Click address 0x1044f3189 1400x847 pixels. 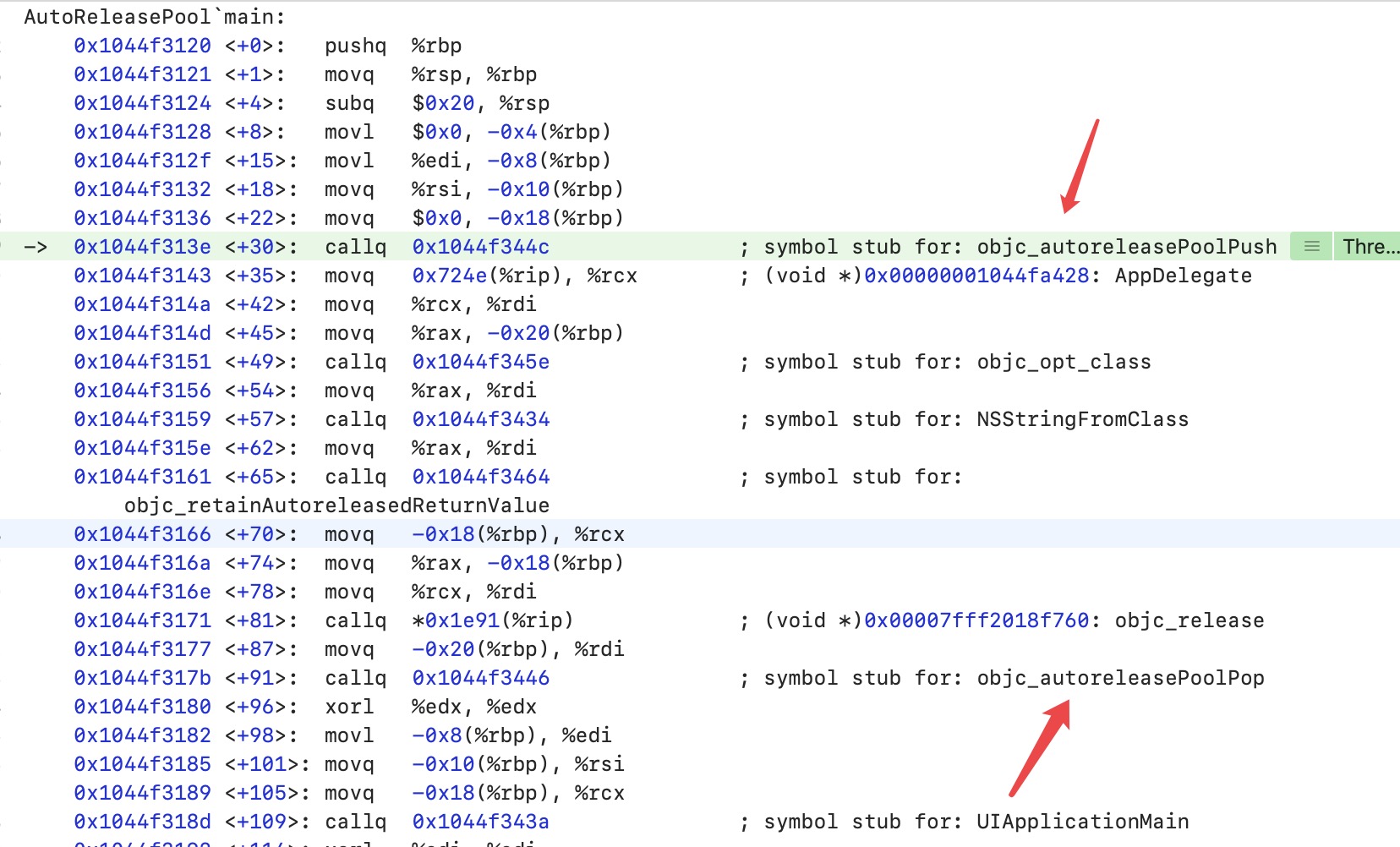(x=142, y=793)
